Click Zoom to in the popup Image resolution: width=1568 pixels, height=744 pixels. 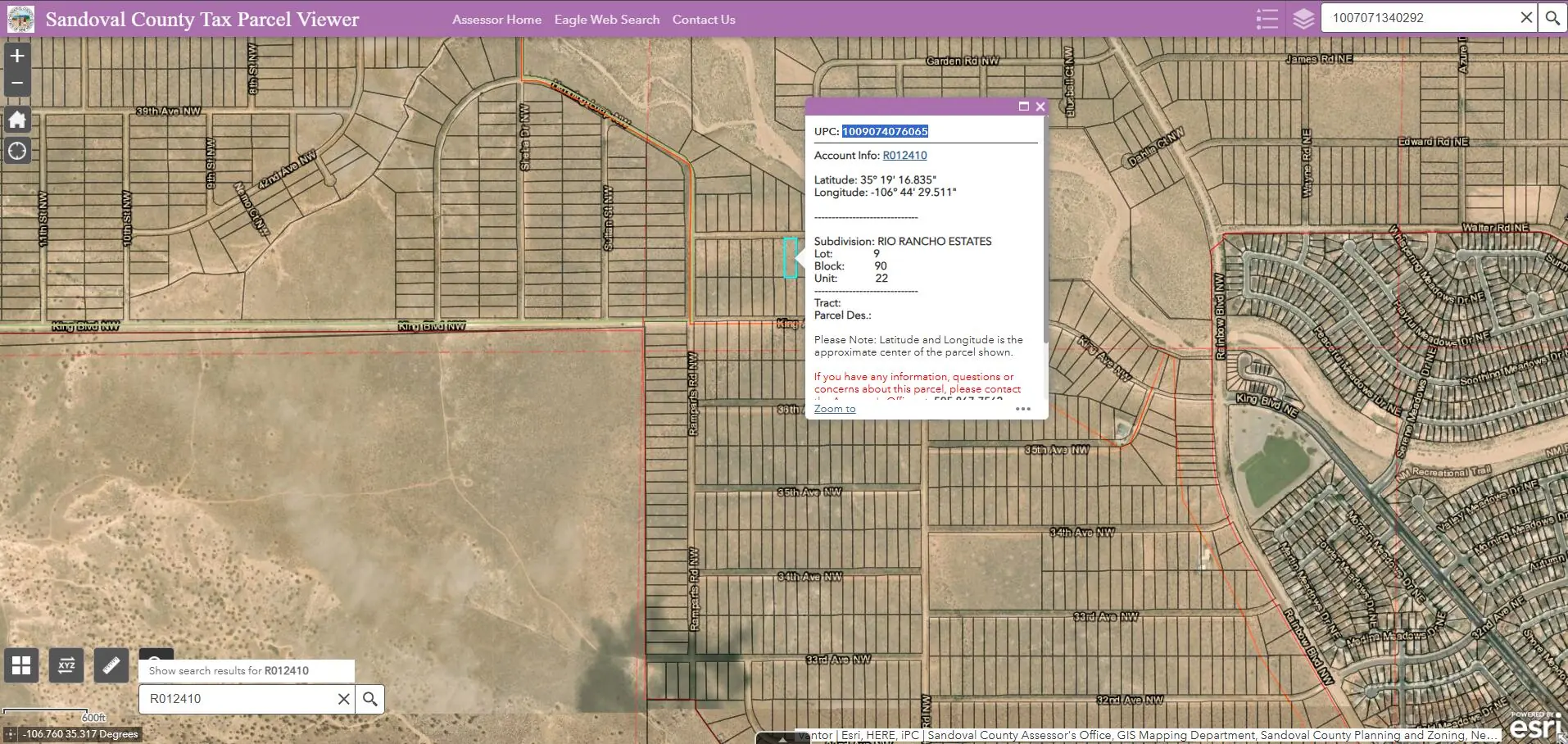pos(835,409)
